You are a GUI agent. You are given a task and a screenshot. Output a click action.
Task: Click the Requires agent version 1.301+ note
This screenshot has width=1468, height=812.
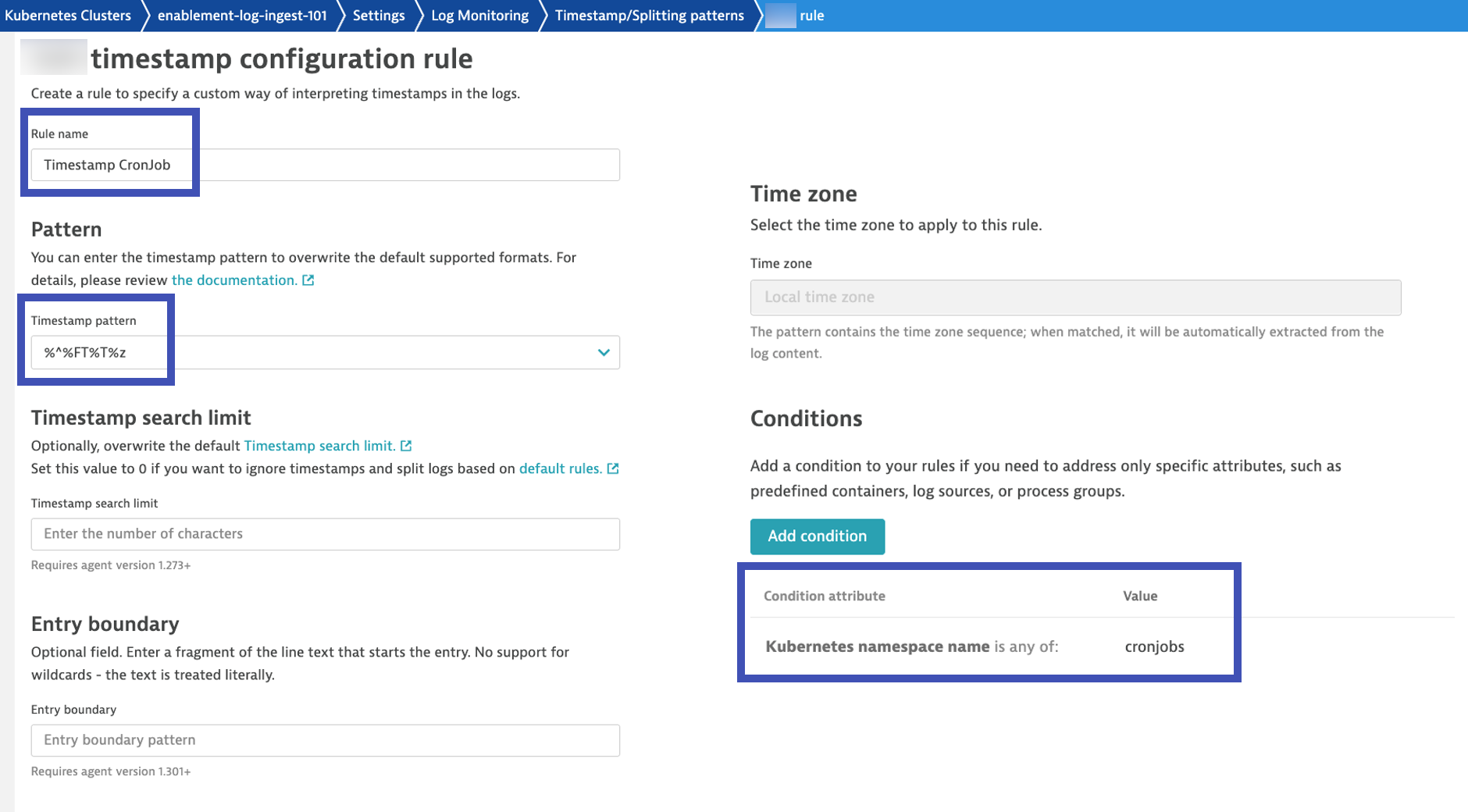(x=111, y=771)
